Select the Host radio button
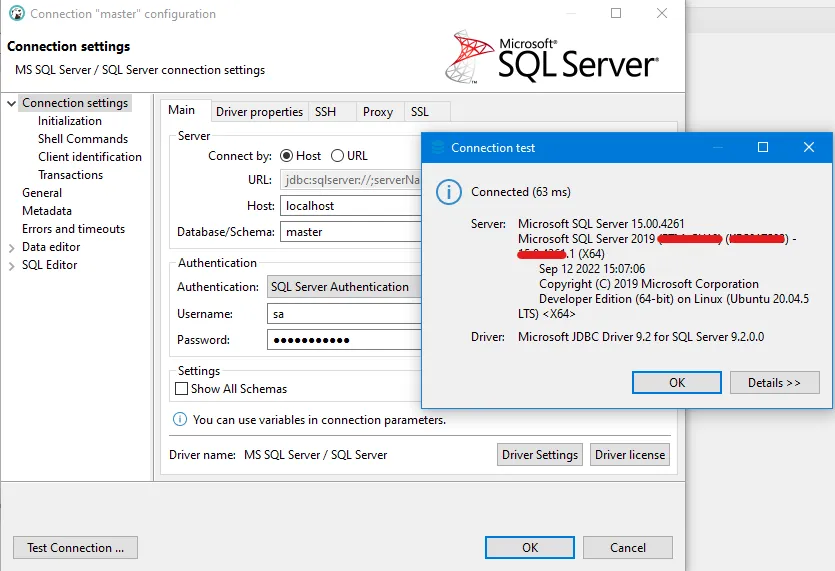835x571 pixels. pos(286,156)
